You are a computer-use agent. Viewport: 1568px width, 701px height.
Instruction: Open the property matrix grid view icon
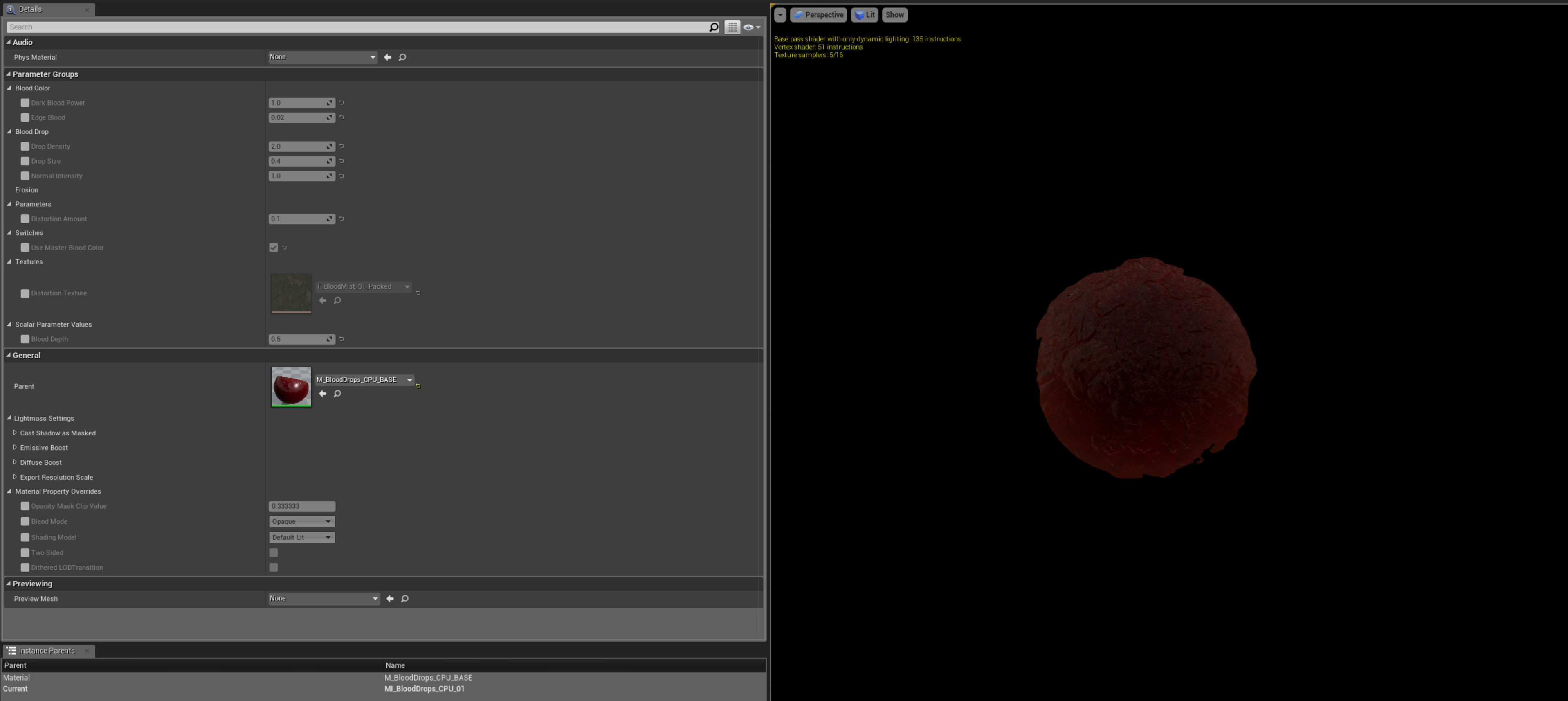[x=732, y=27]
